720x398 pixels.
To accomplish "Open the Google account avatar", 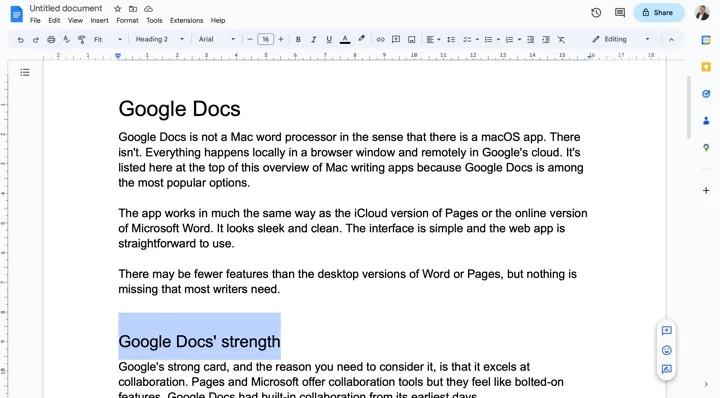I will coord(702,12).
